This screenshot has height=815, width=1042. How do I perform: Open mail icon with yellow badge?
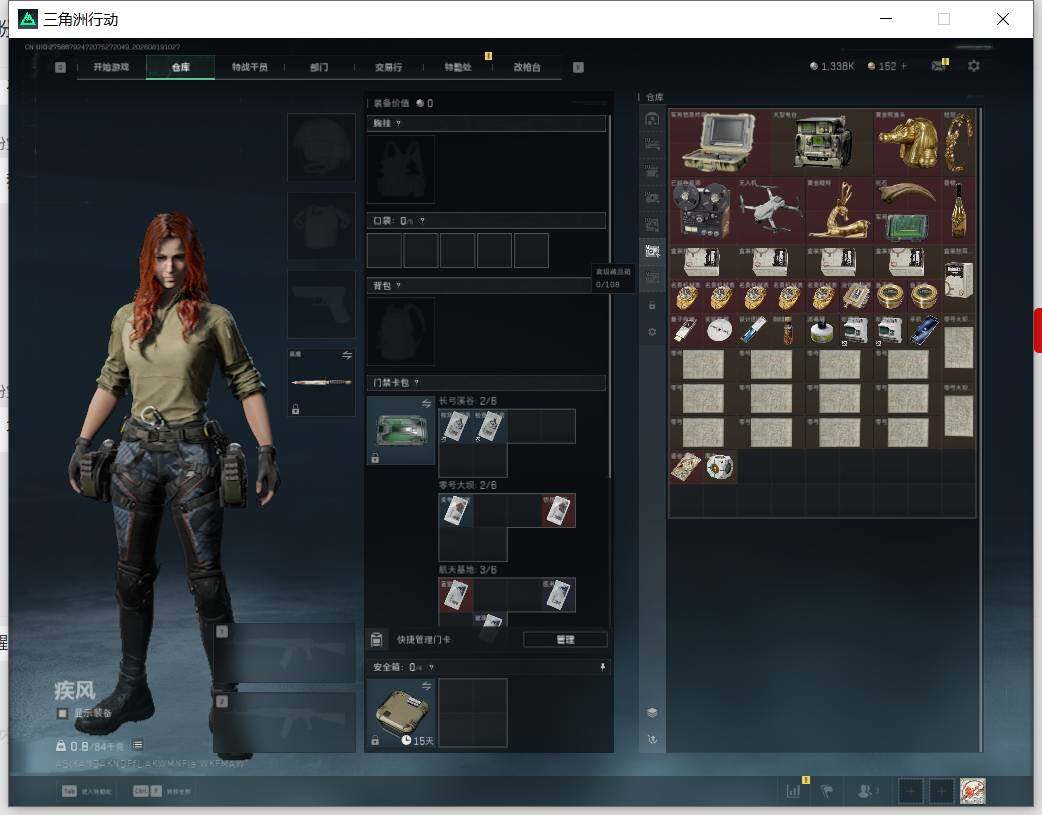click(938, 65)
